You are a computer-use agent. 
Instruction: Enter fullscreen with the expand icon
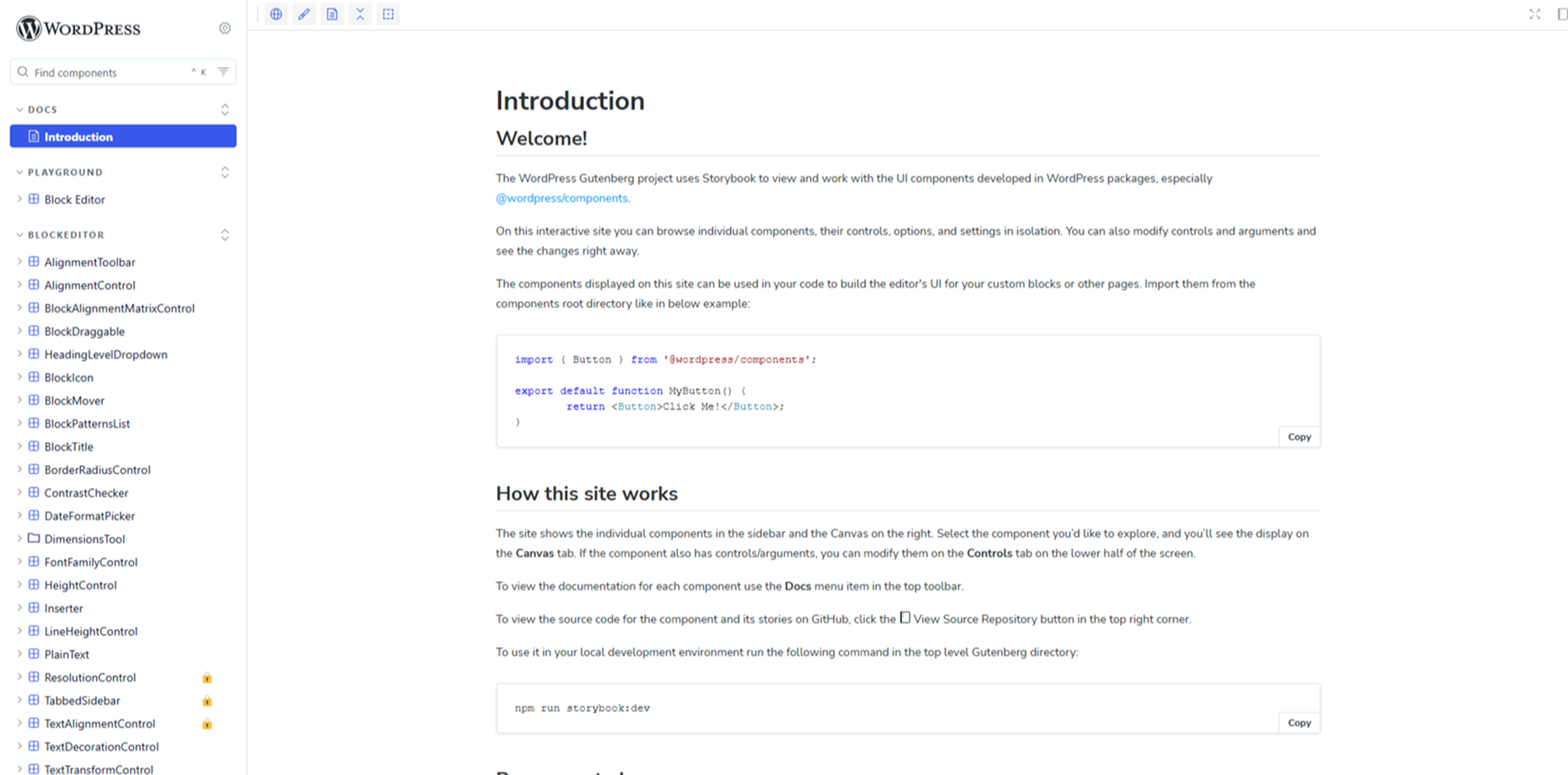[1535, 14]
